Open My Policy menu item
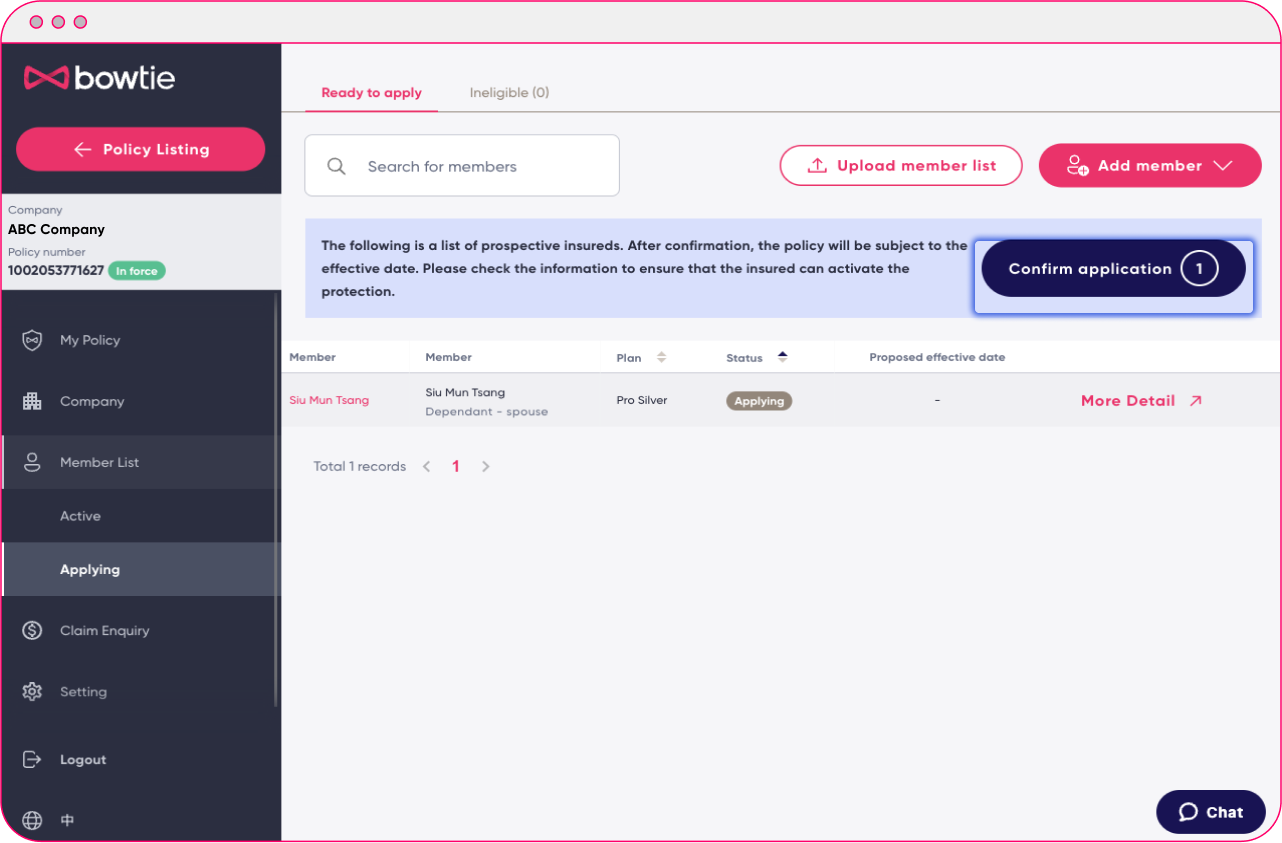Image resolution: width=1282 pixels, height=843 pixels. [x=140, y=340]
